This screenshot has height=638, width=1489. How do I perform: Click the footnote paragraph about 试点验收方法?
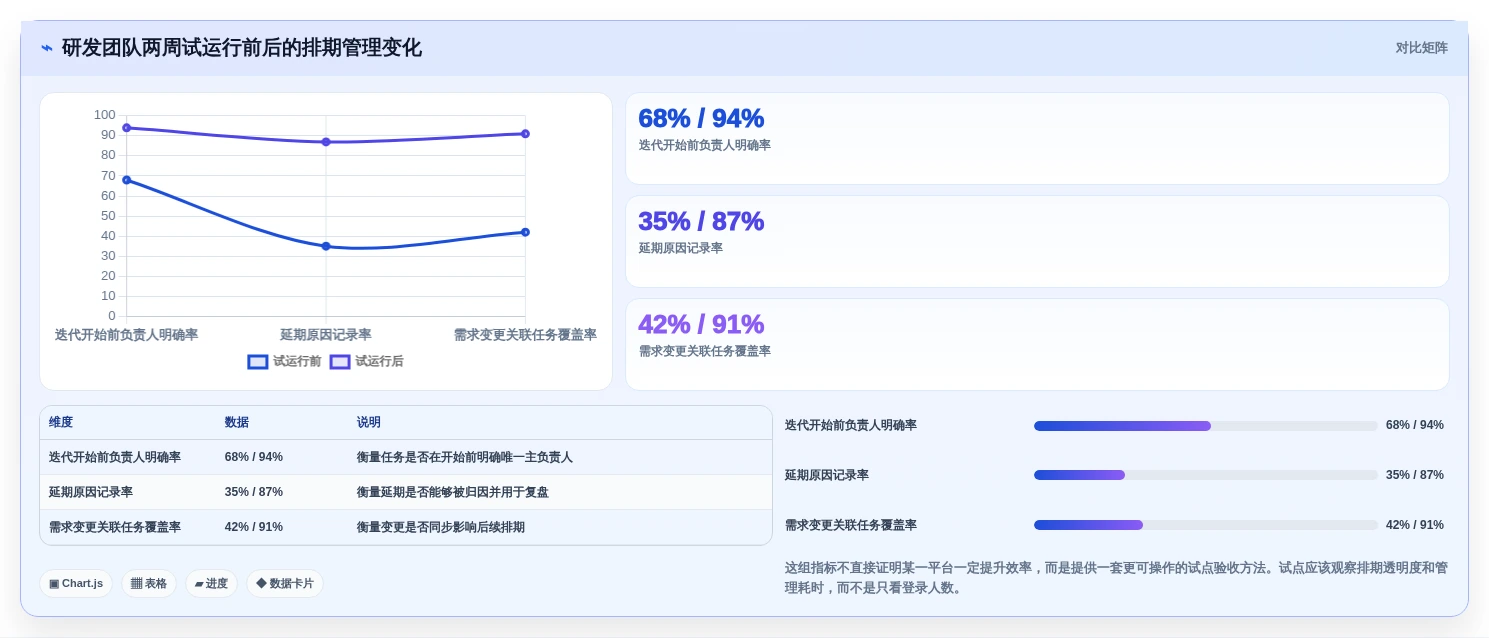(1116, 578)
